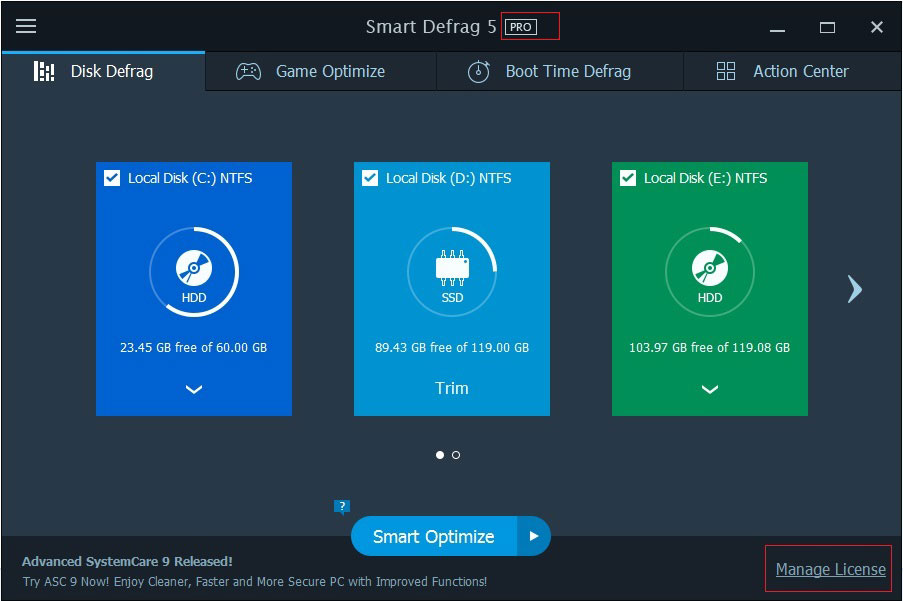Viewport: 903px width, 601px height.
Task: Click 103.97 GB free of 119.08 GB text
Action: (710, 347)
